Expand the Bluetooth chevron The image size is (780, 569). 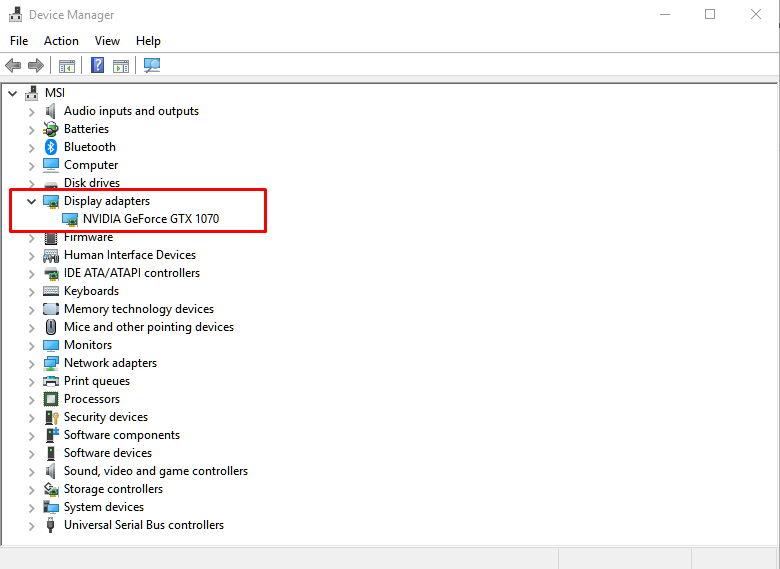31,148
